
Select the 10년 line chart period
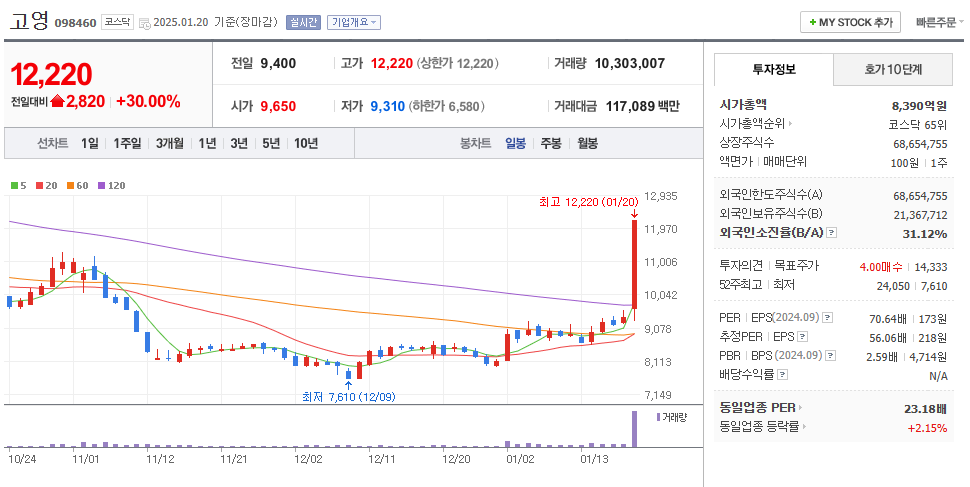pyautogui.click(x=306, y=144)
